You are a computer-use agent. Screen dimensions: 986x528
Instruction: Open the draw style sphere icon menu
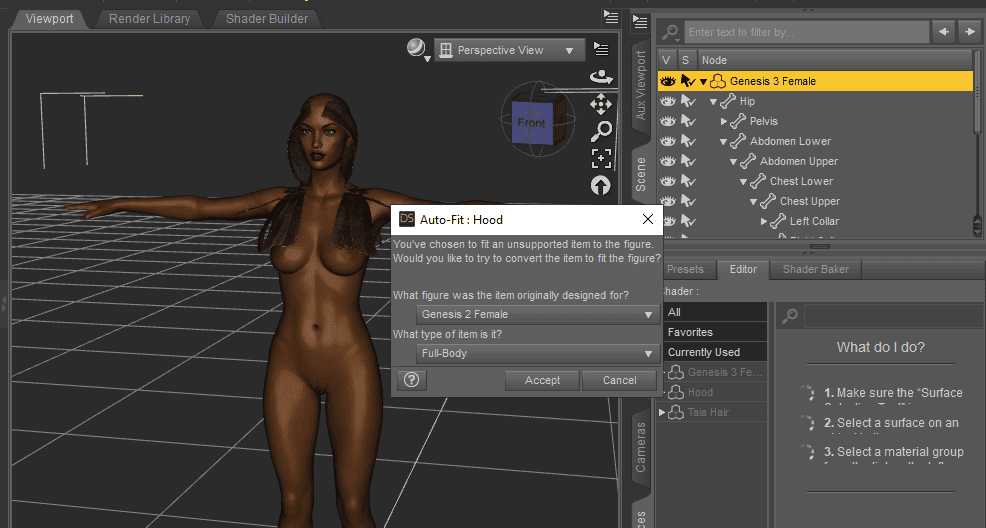(418, 49)
